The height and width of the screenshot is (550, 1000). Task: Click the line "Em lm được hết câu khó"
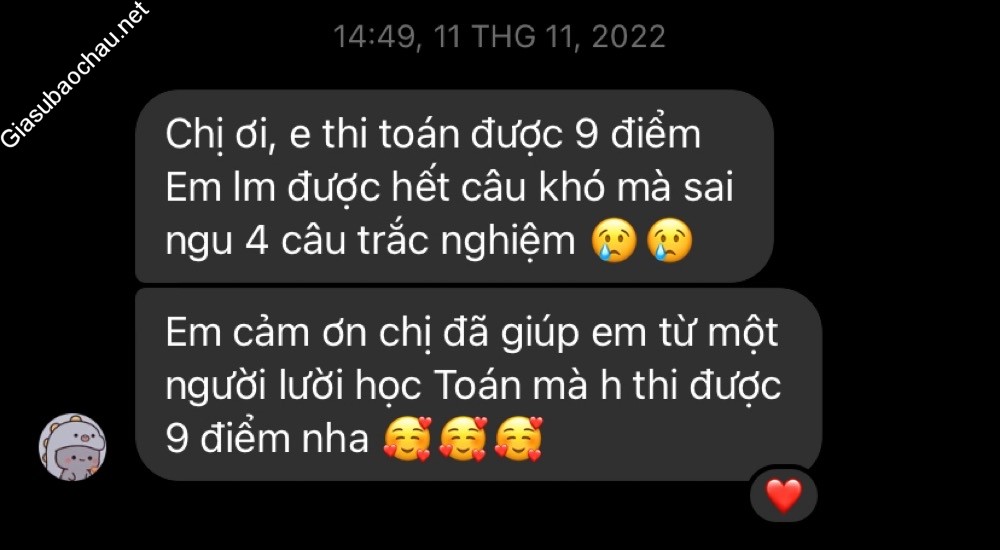pyautogui.click(x=449, y=189)
